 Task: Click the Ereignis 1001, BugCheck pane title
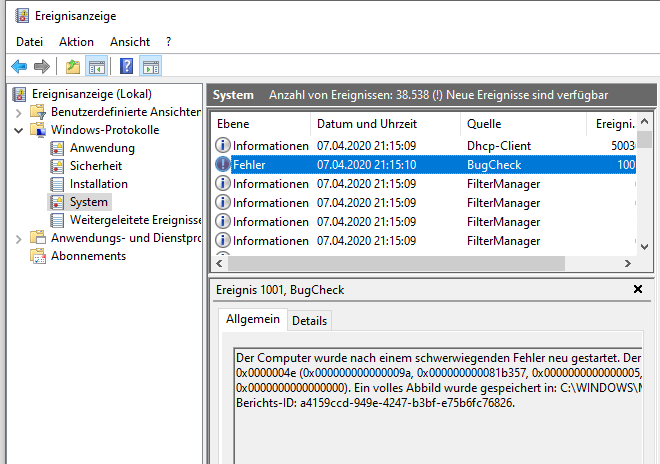(x=280, y=290)
